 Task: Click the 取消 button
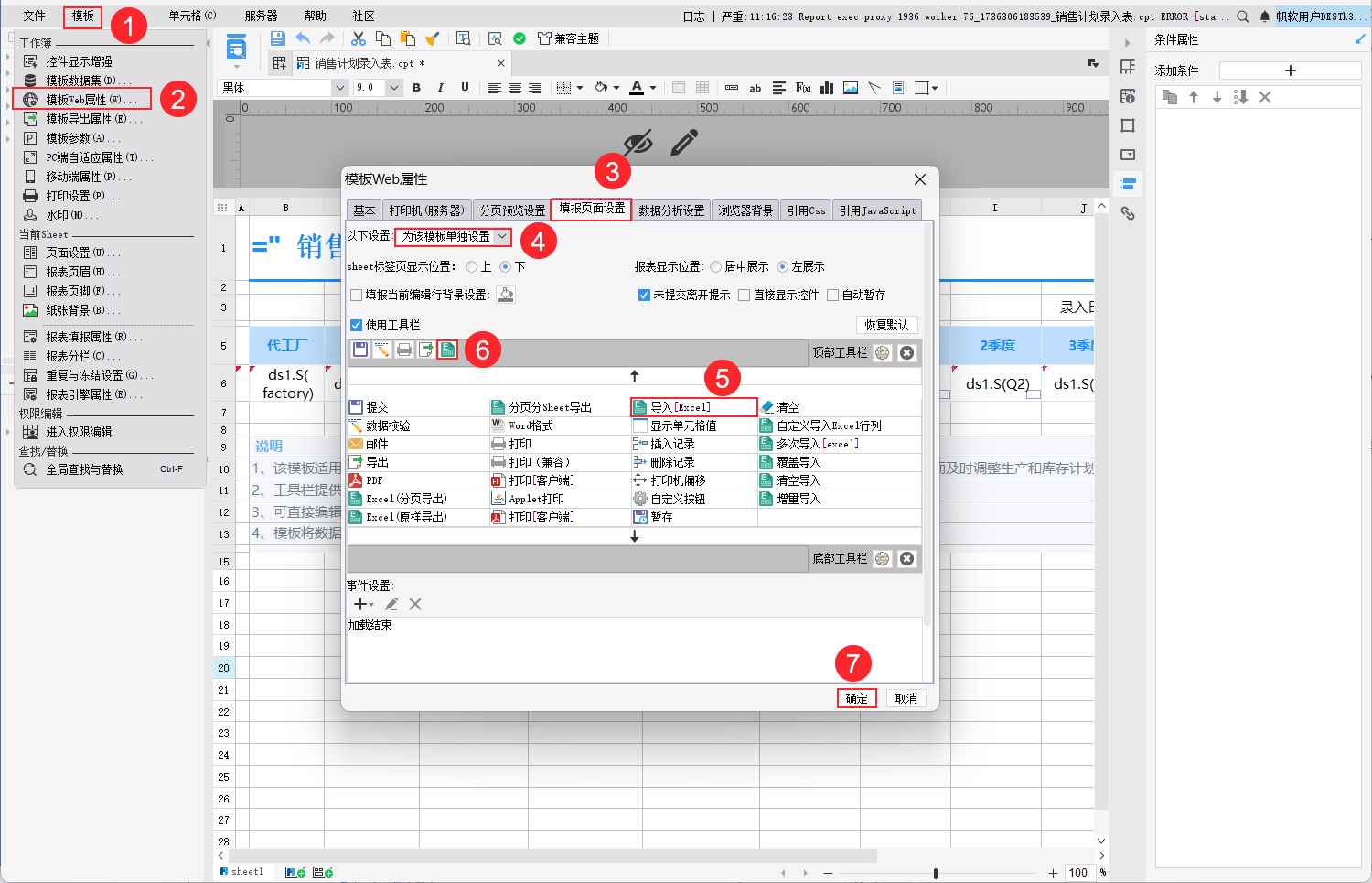906,698
